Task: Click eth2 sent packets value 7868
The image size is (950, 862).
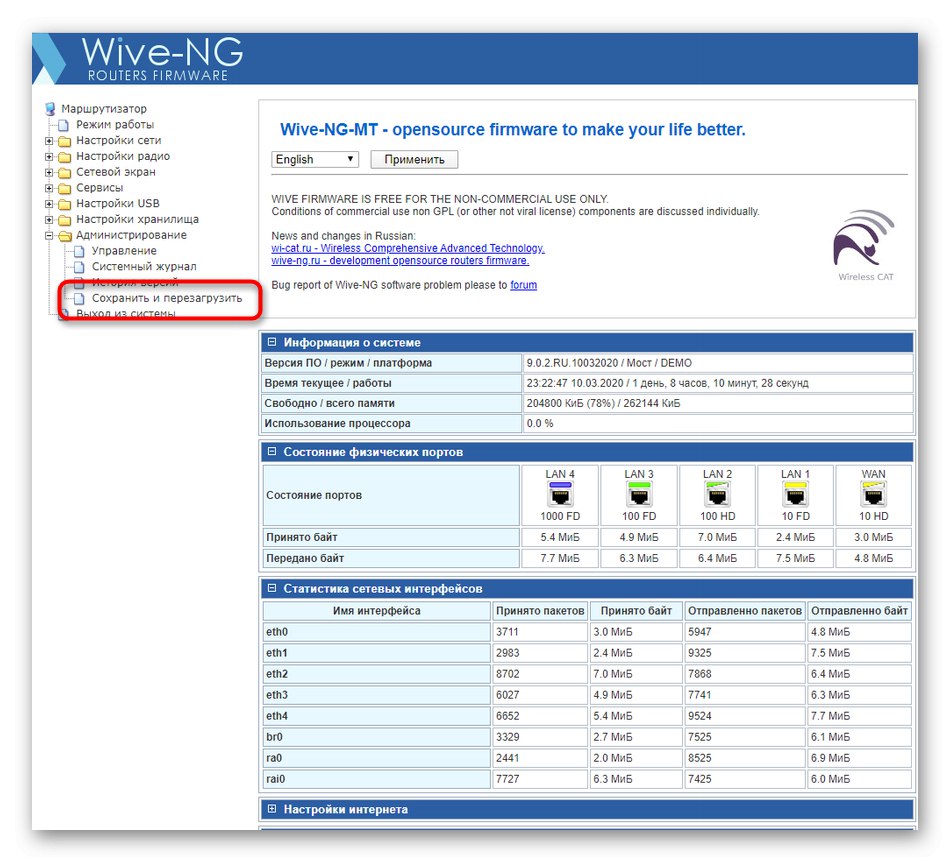Action: tap(699, 674)
